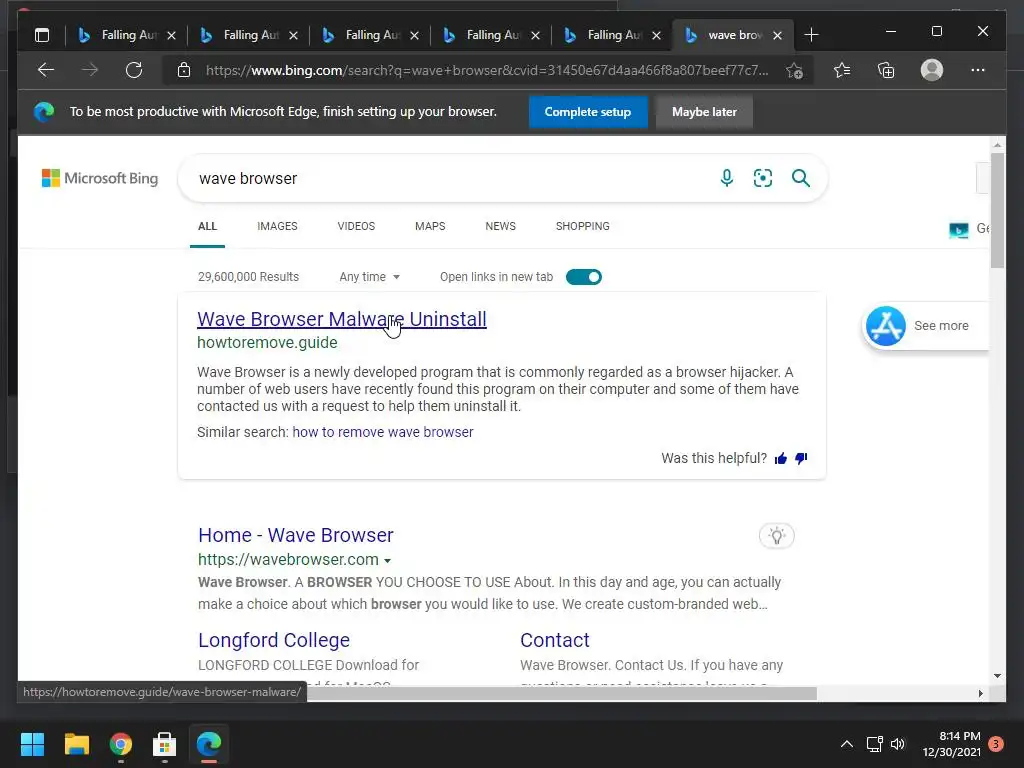Search by voice microphone icon
The width and height of the screenshot is (1024, 768).
click(727, 178)
